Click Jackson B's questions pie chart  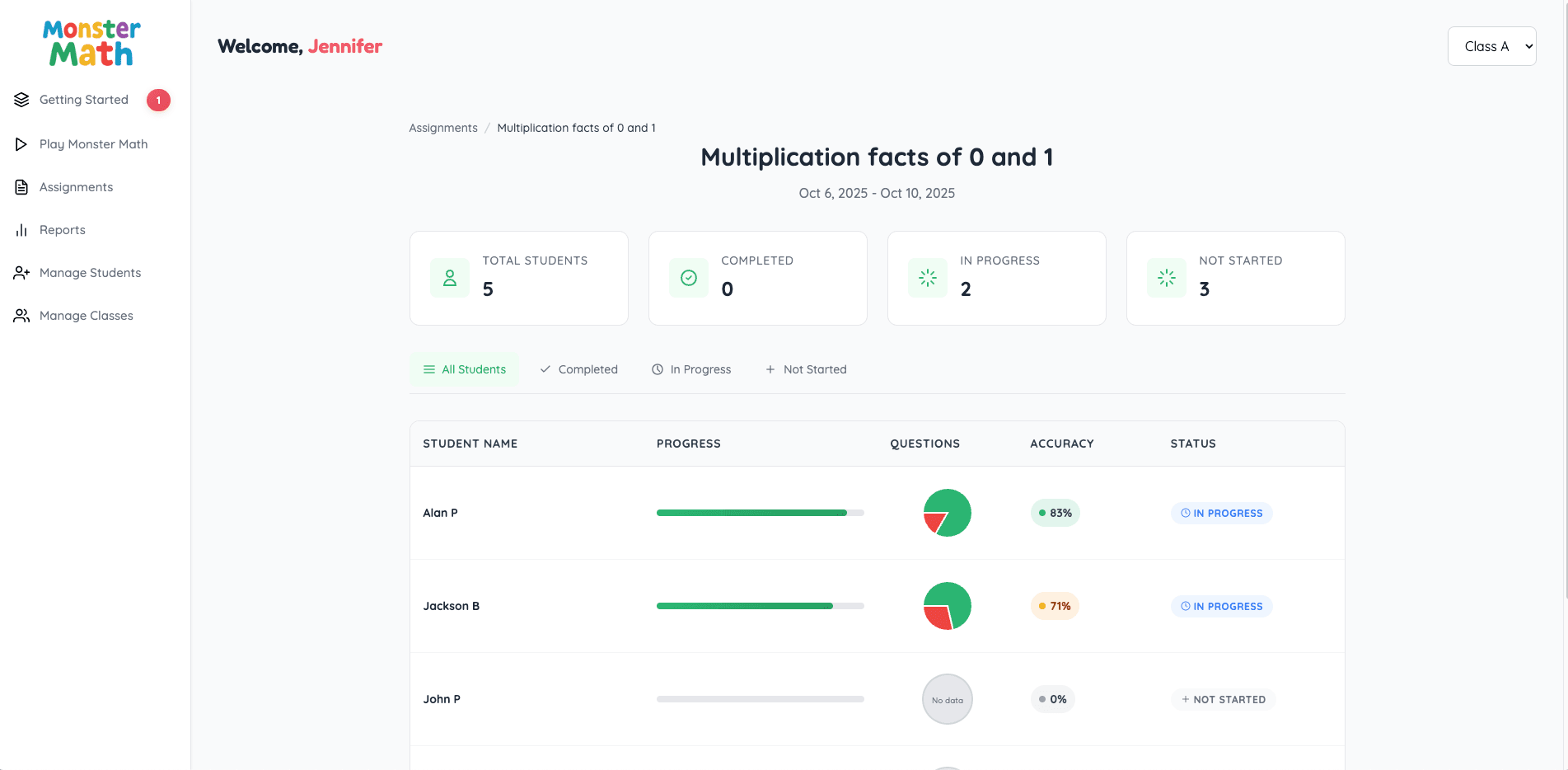click(947, 606)
